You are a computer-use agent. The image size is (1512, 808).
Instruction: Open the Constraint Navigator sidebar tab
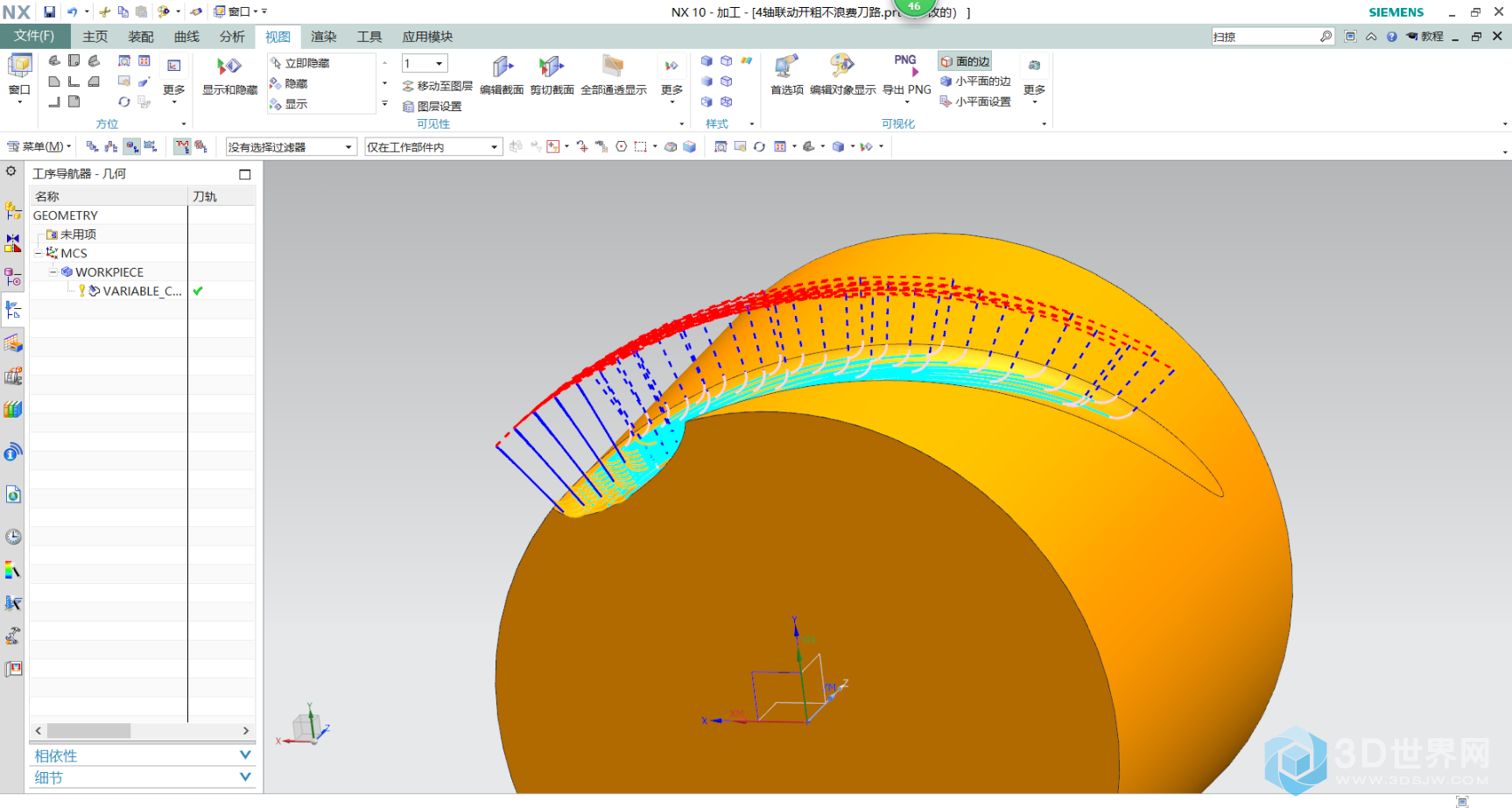[12, 243]
